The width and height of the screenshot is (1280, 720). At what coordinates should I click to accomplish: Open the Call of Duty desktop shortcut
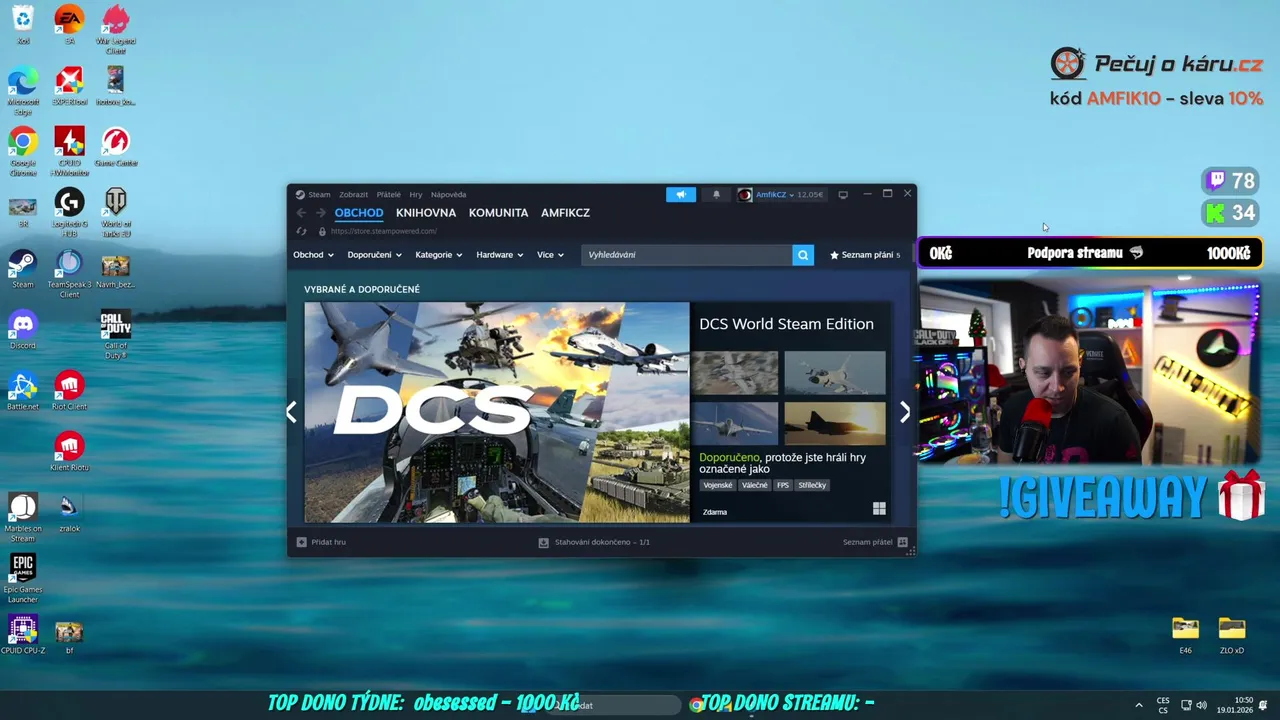click(116, 334)
